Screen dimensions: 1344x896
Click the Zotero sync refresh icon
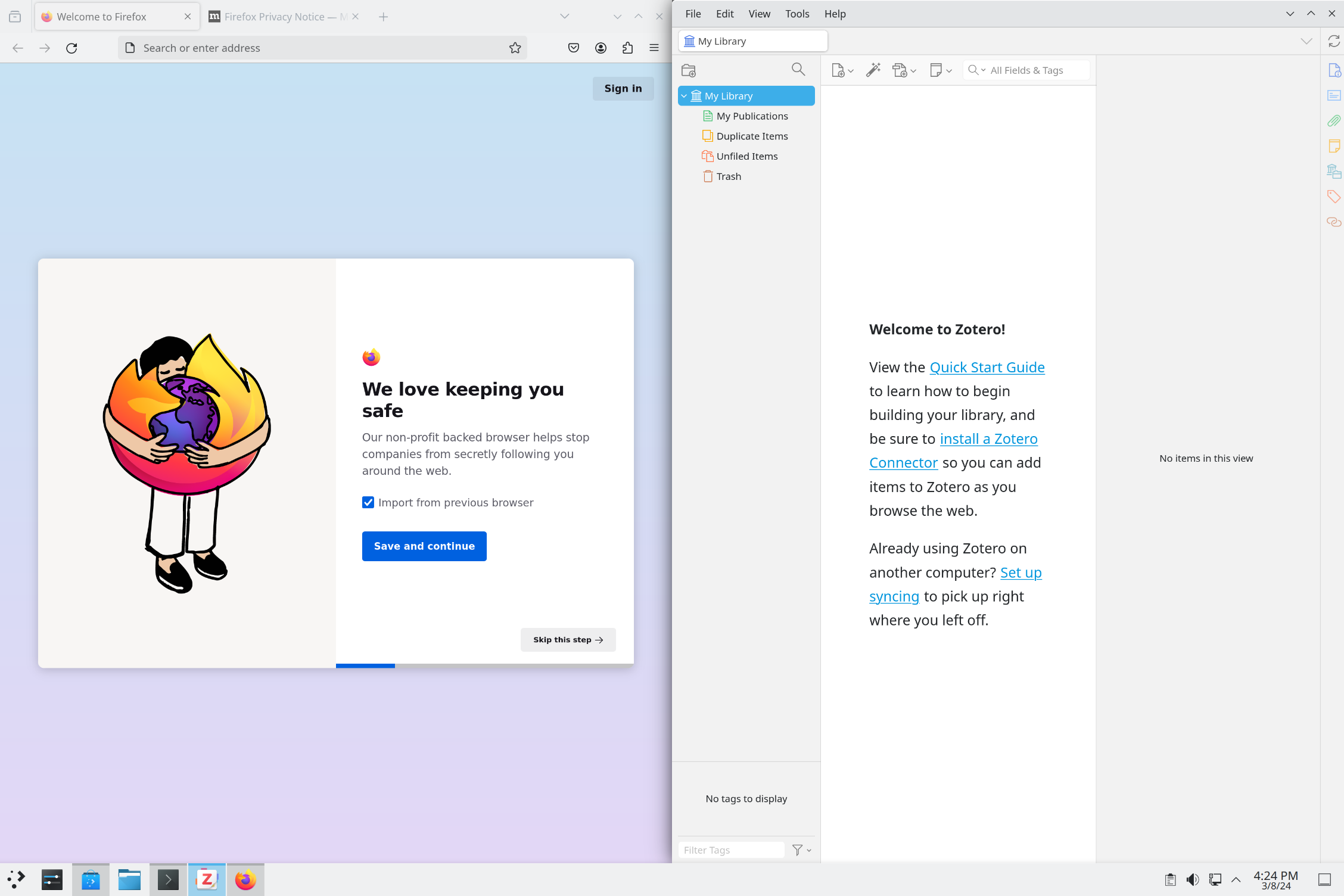click(1334, 41)
